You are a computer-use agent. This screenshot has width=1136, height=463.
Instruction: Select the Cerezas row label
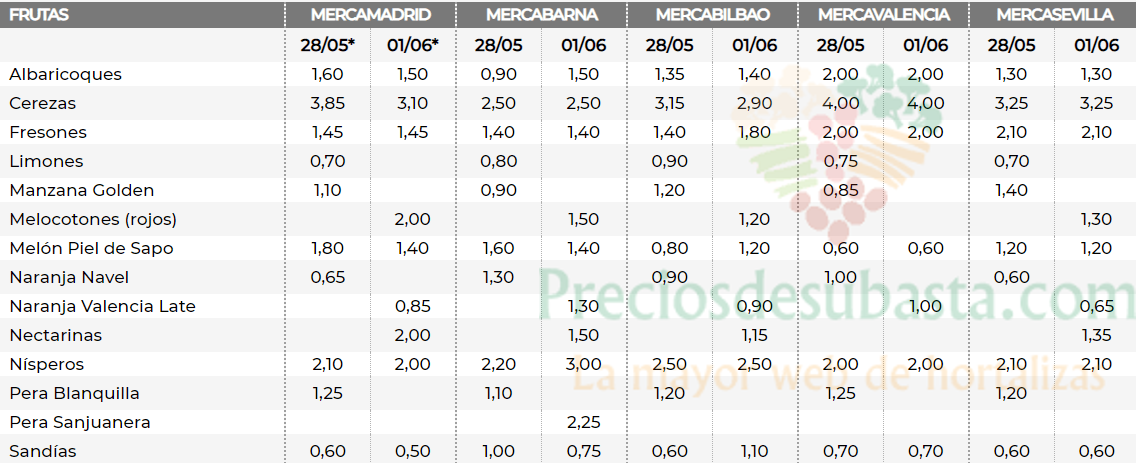42,103
